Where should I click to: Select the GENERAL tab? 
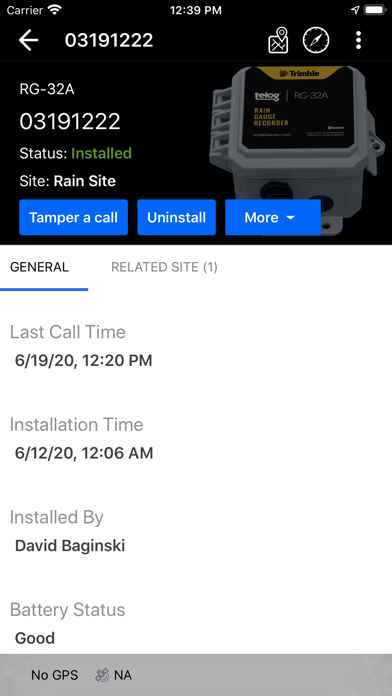(40, 267)
